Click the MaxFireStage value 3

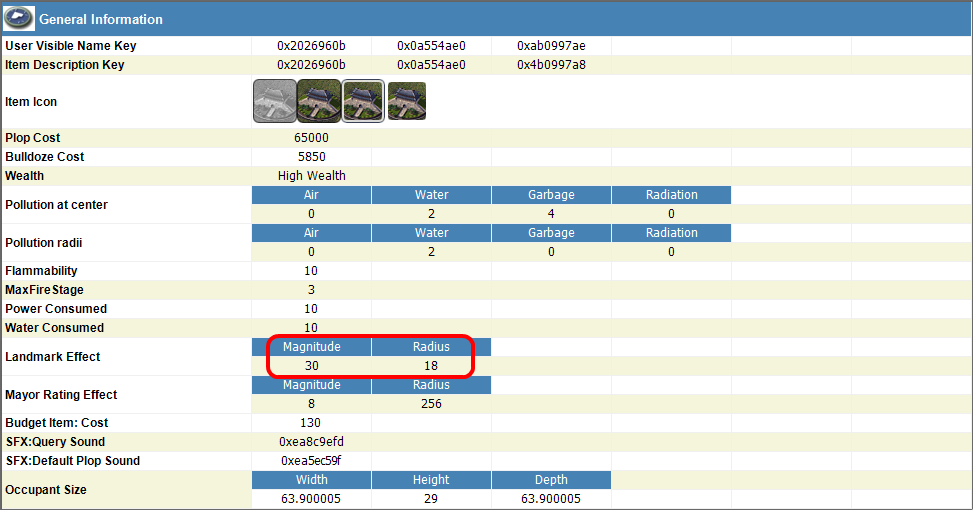(312, 290)
